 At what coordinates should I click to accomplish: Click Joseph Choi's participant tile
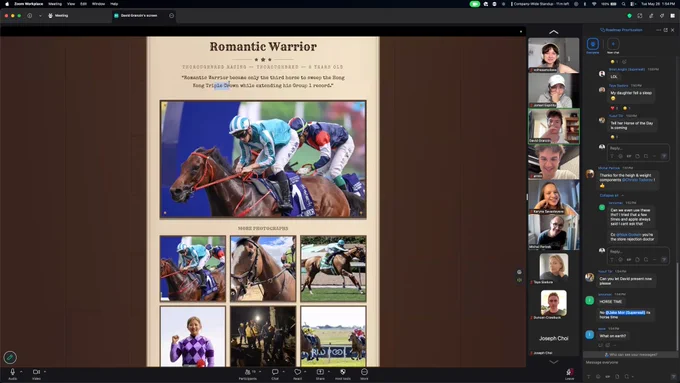553,338
